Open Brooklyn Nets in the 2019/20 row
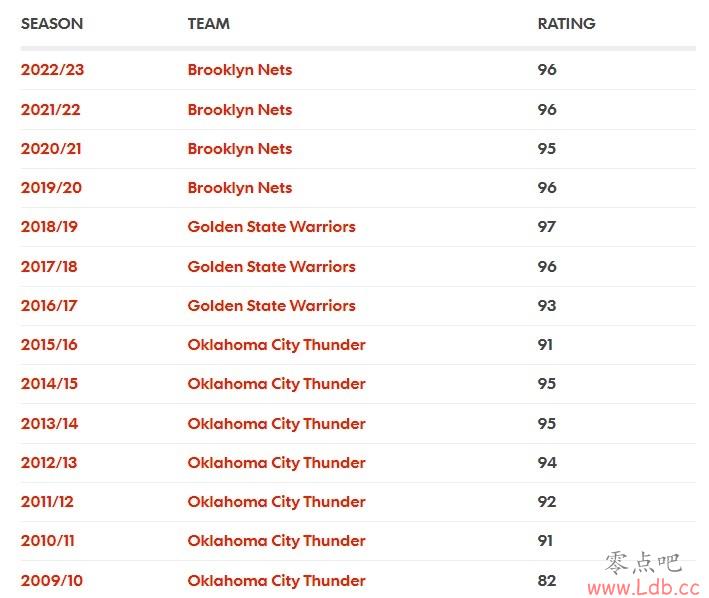The height and width of the screenshot is (598, 709). pyautogui.click(x=240, y=188)
